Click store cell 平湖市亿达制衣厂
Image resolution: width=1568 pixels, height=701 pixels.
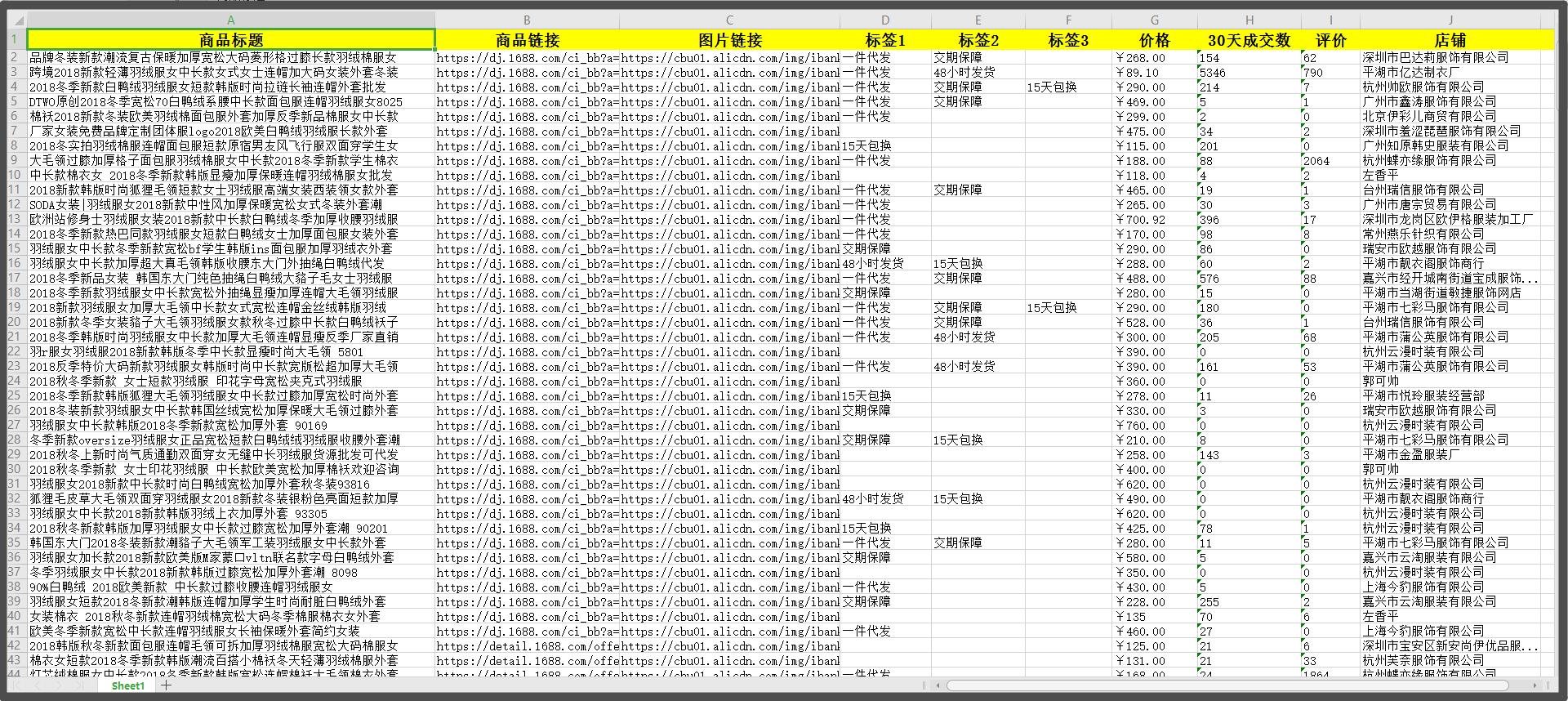point(1450,72)
